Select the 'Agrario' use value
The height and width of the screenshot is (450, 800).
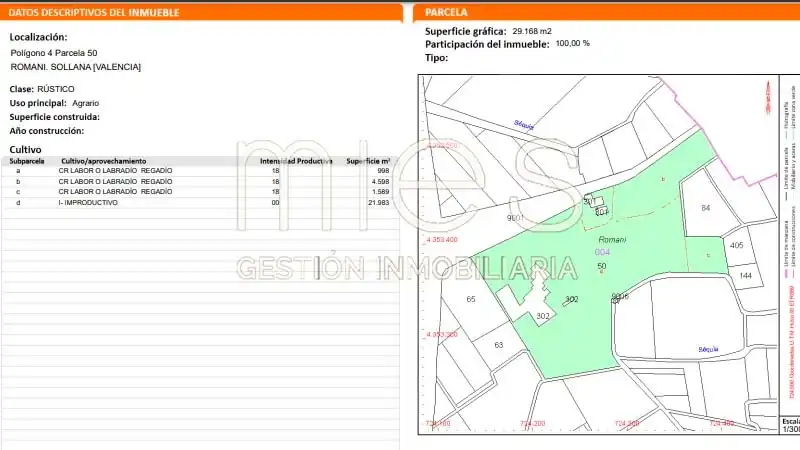click(85, 103)
